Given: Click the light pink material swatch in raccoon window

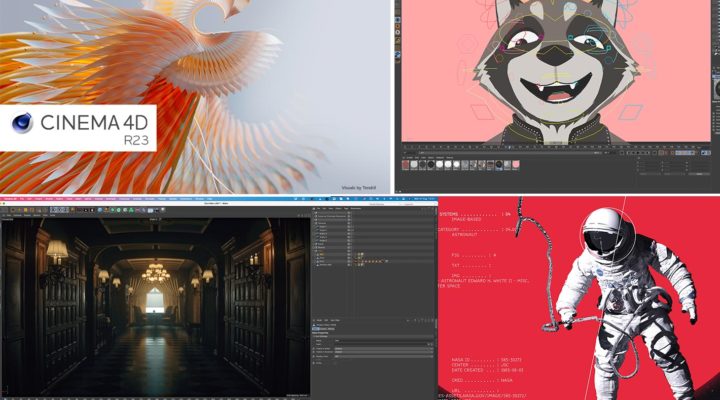Looking at the screenshot, I should click(516, 164).
